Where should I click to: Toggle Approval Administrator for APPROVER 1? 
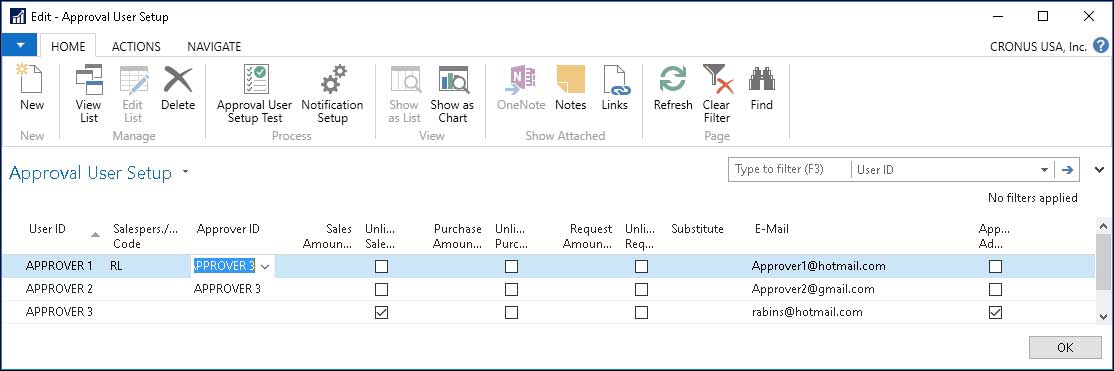pyautogui.click(x=995, y=267)
